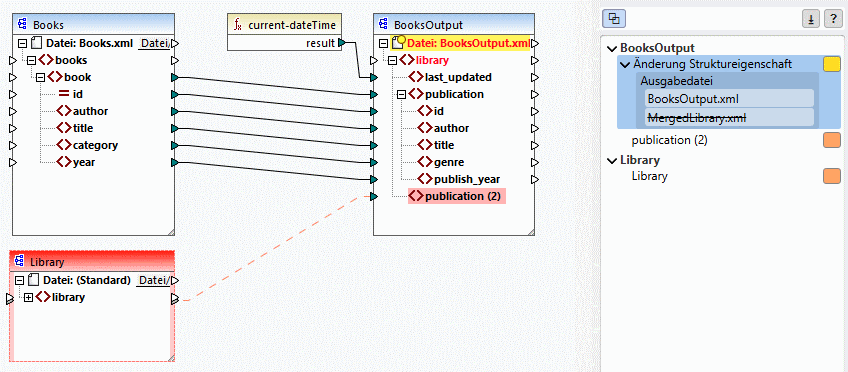The image size is (848, 372).
Task: Click the current-dateTime function title
Action: 292,25
